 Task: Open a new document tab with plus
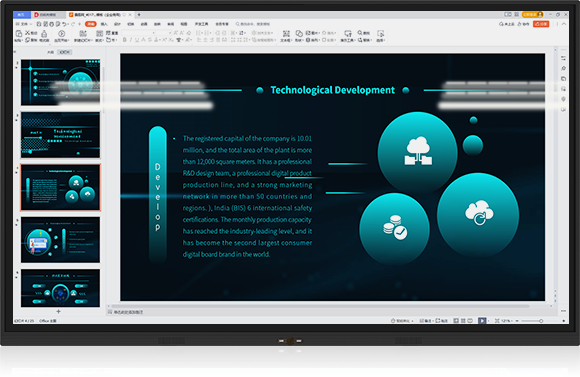(139, 15)
